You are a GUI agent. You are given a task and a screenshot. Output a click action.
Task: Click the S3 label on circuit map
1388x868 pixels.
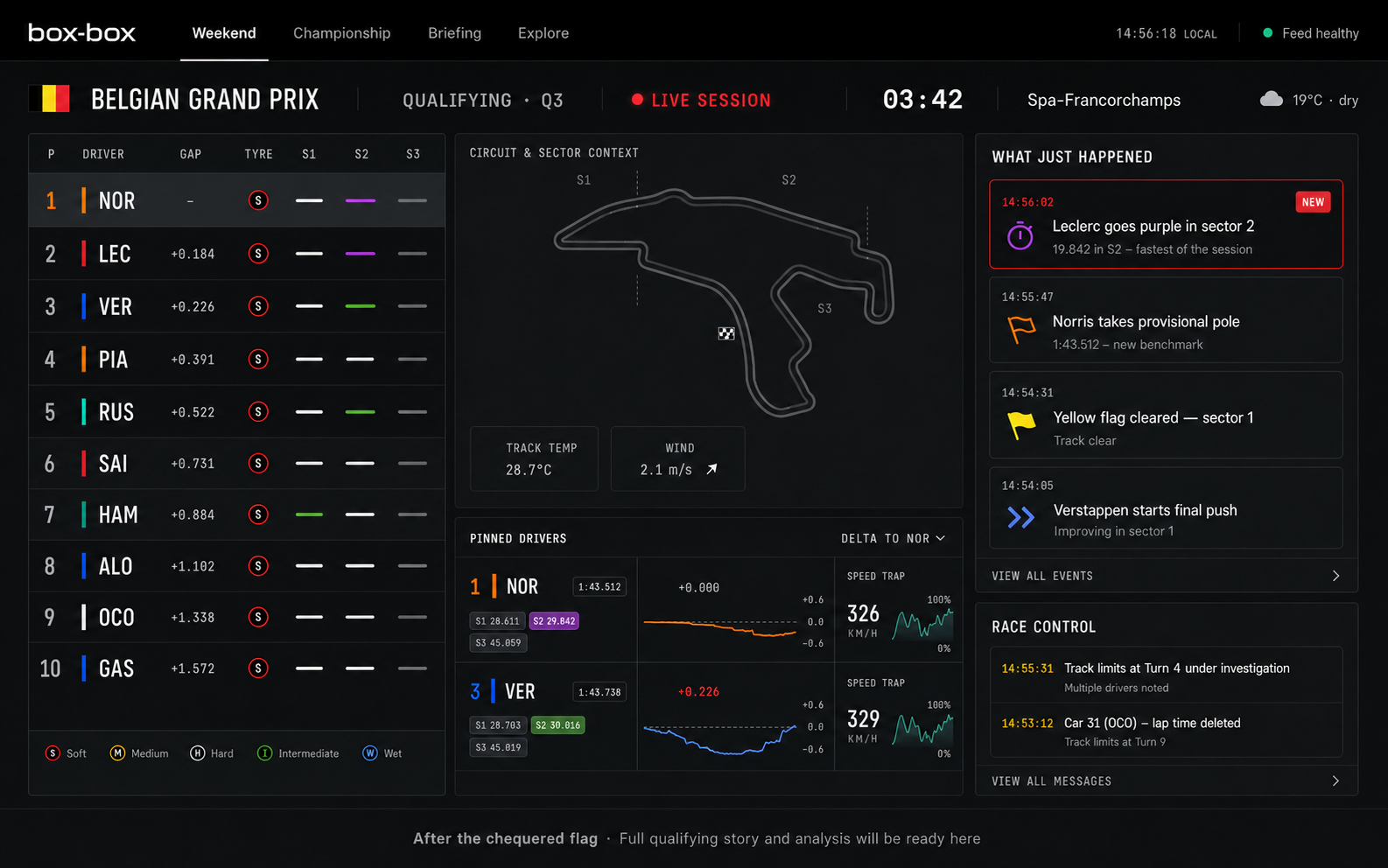coord(824,309)
